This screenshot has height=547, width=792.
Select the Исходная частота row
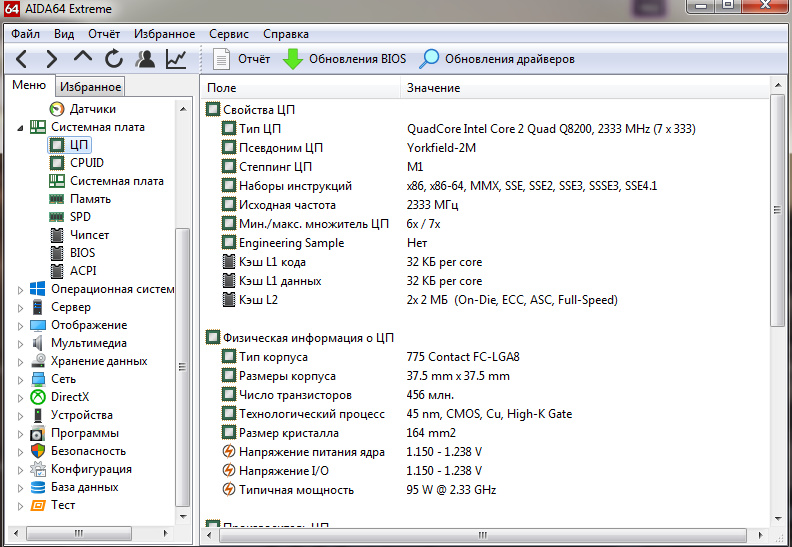[485, 205]
